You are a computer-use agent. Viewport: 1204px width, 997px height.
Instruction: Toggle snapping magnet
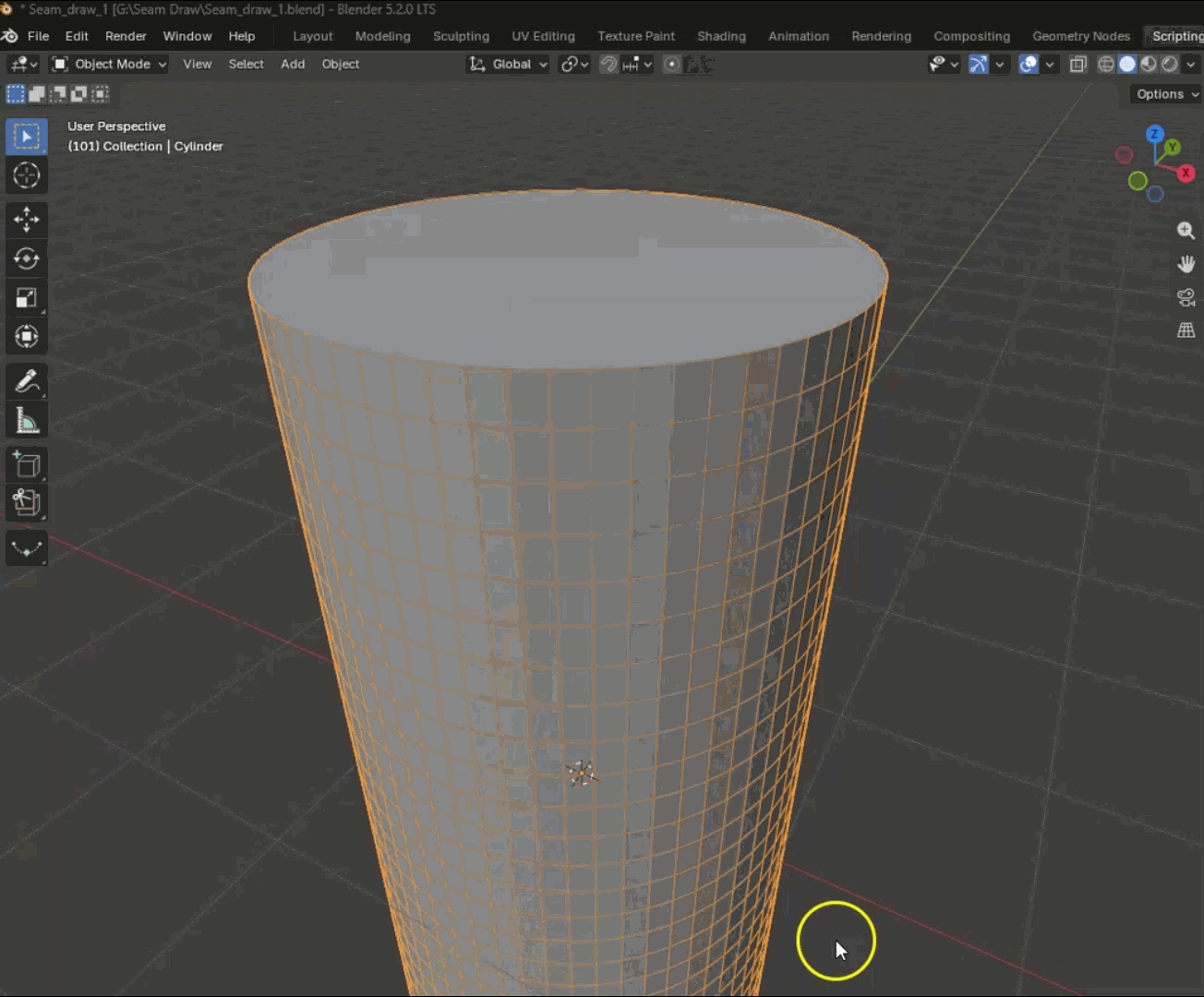tap(608, 65)
